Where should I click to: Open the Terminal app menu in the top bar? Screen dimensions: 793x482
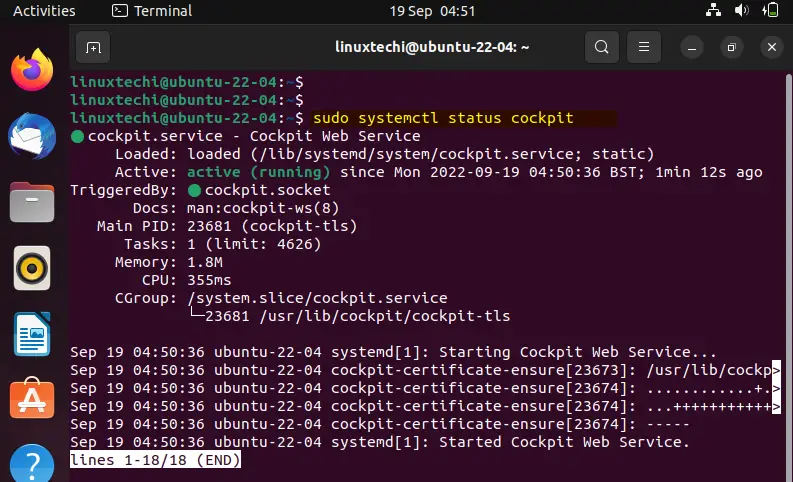[152, 11]
